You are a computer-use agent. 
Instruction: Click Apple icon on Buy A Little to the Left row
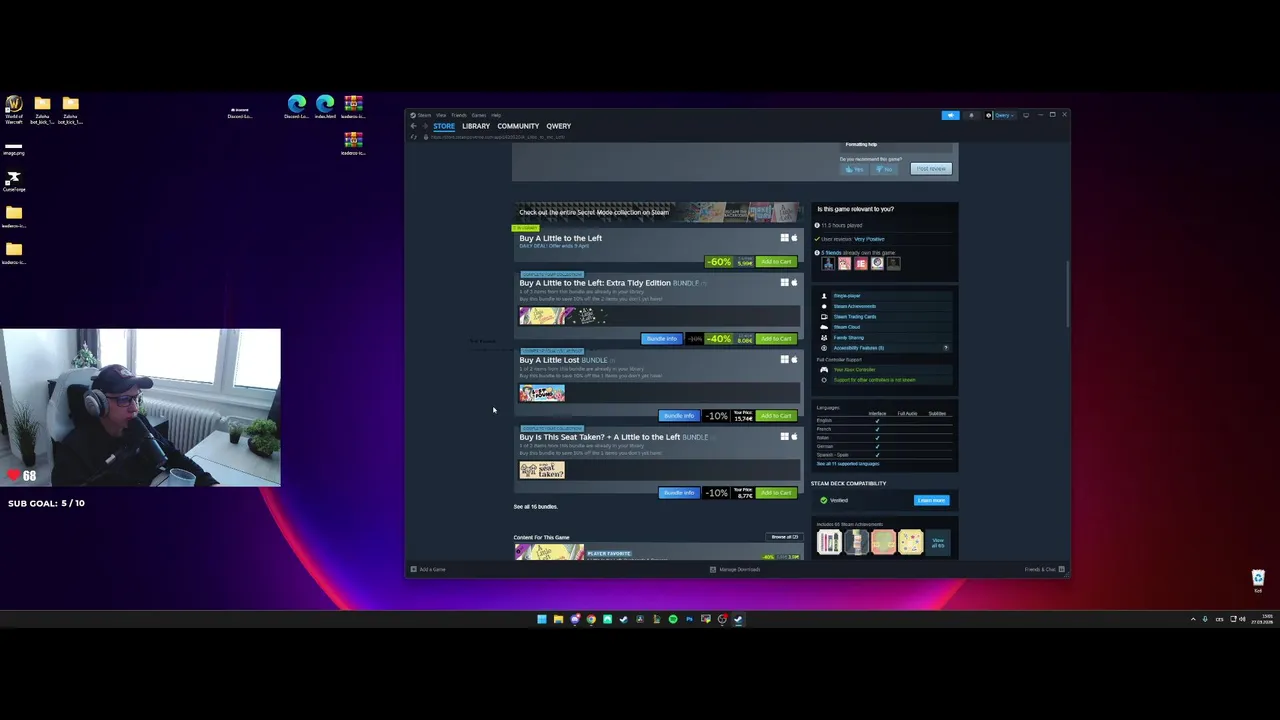(795, 238)
